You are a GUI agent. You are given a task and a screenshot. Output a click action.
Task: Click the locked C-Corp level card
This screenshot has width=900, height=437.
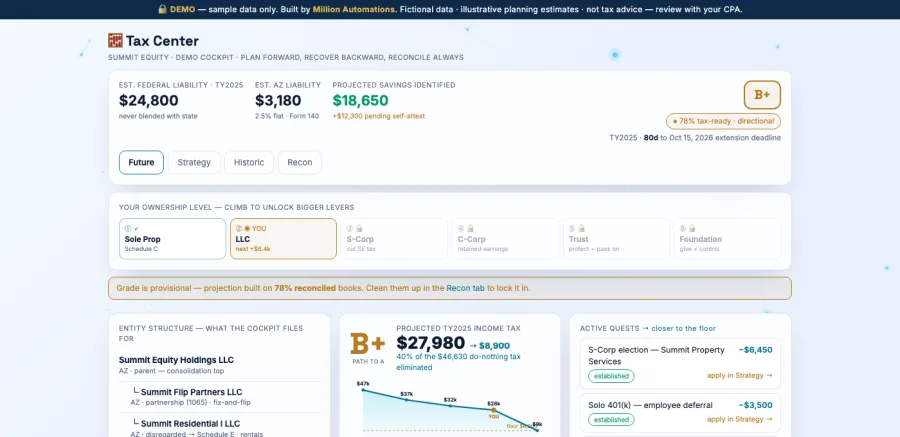[x=506, y=239]
